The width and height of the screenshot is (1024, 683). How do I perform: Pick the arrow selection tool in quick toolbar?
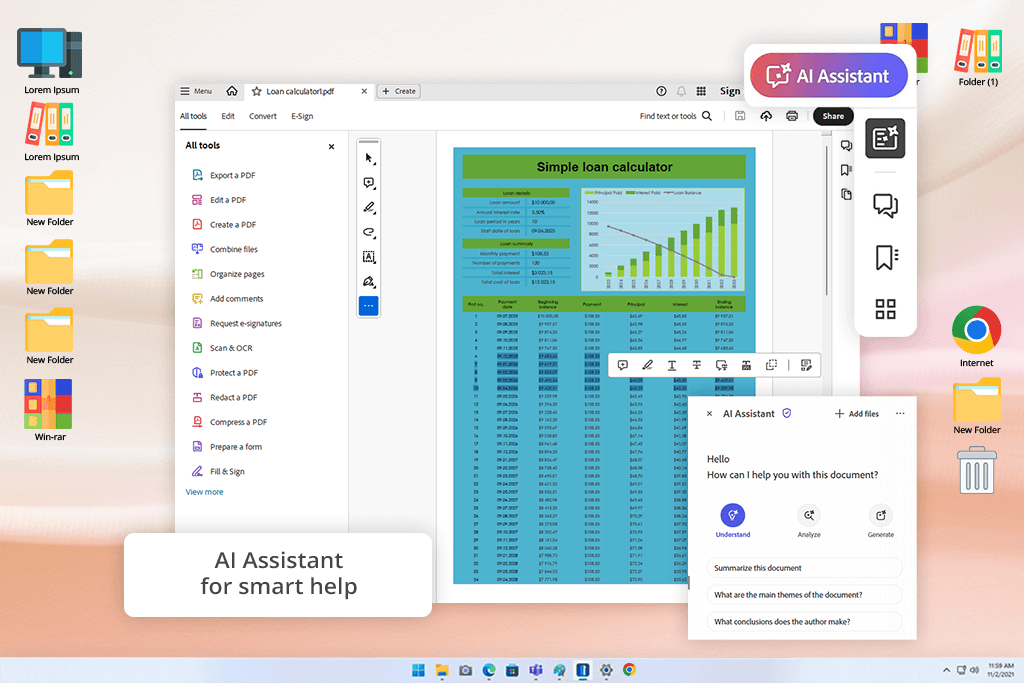point(369,159)
